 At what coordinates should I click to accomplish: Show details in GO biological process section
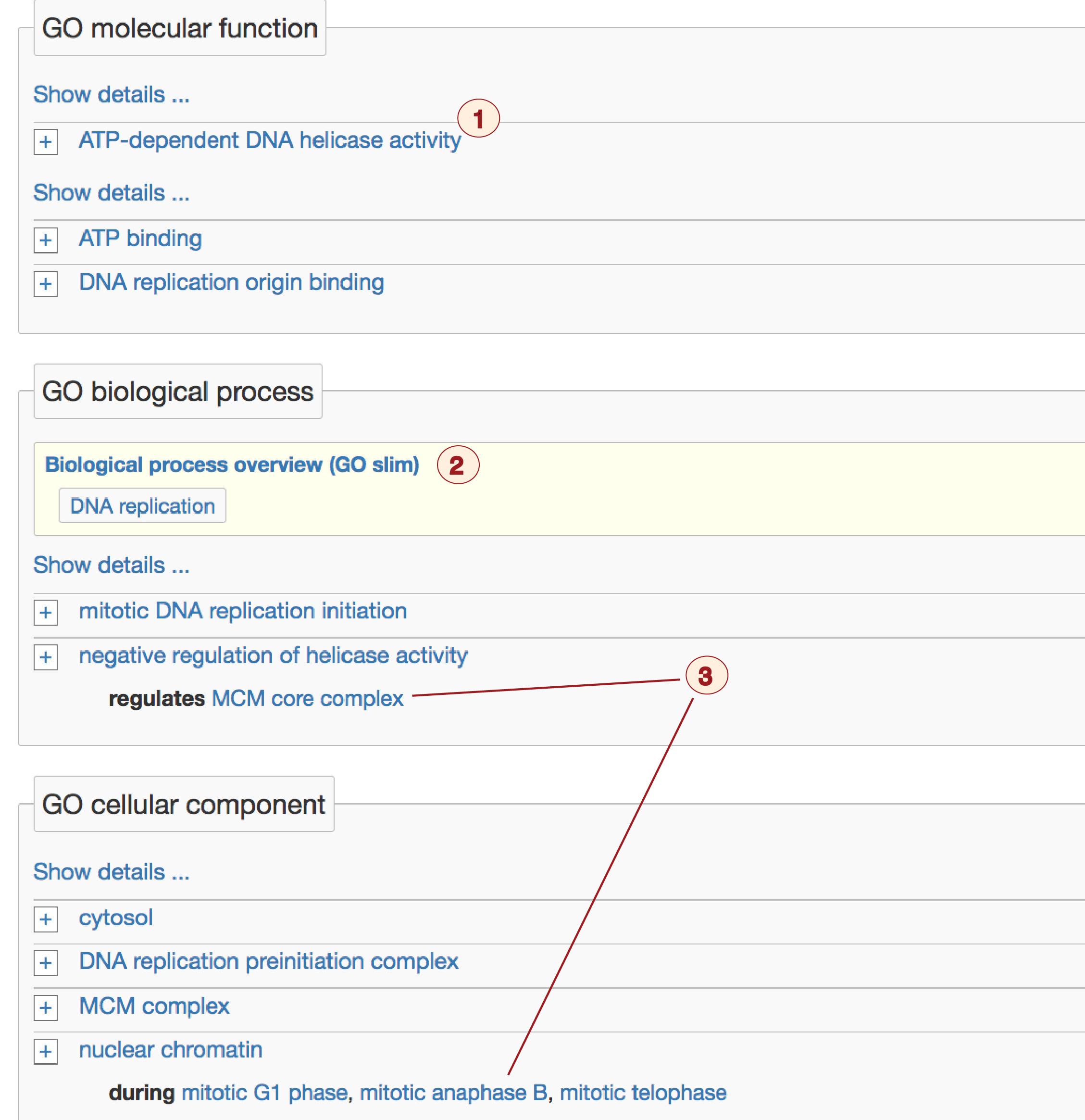pyautogui.click(x=112, y=565)
